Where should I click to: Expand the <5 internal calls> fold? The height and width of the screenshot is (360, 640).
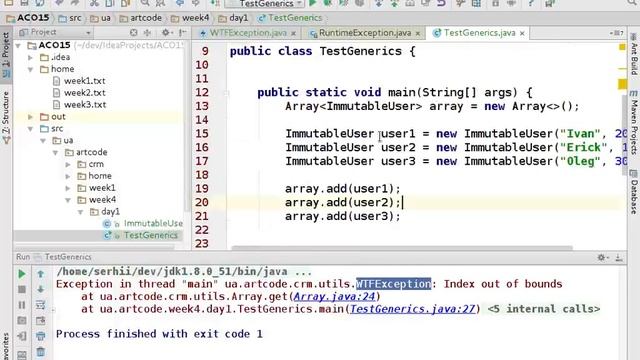(x=544, y=309)
